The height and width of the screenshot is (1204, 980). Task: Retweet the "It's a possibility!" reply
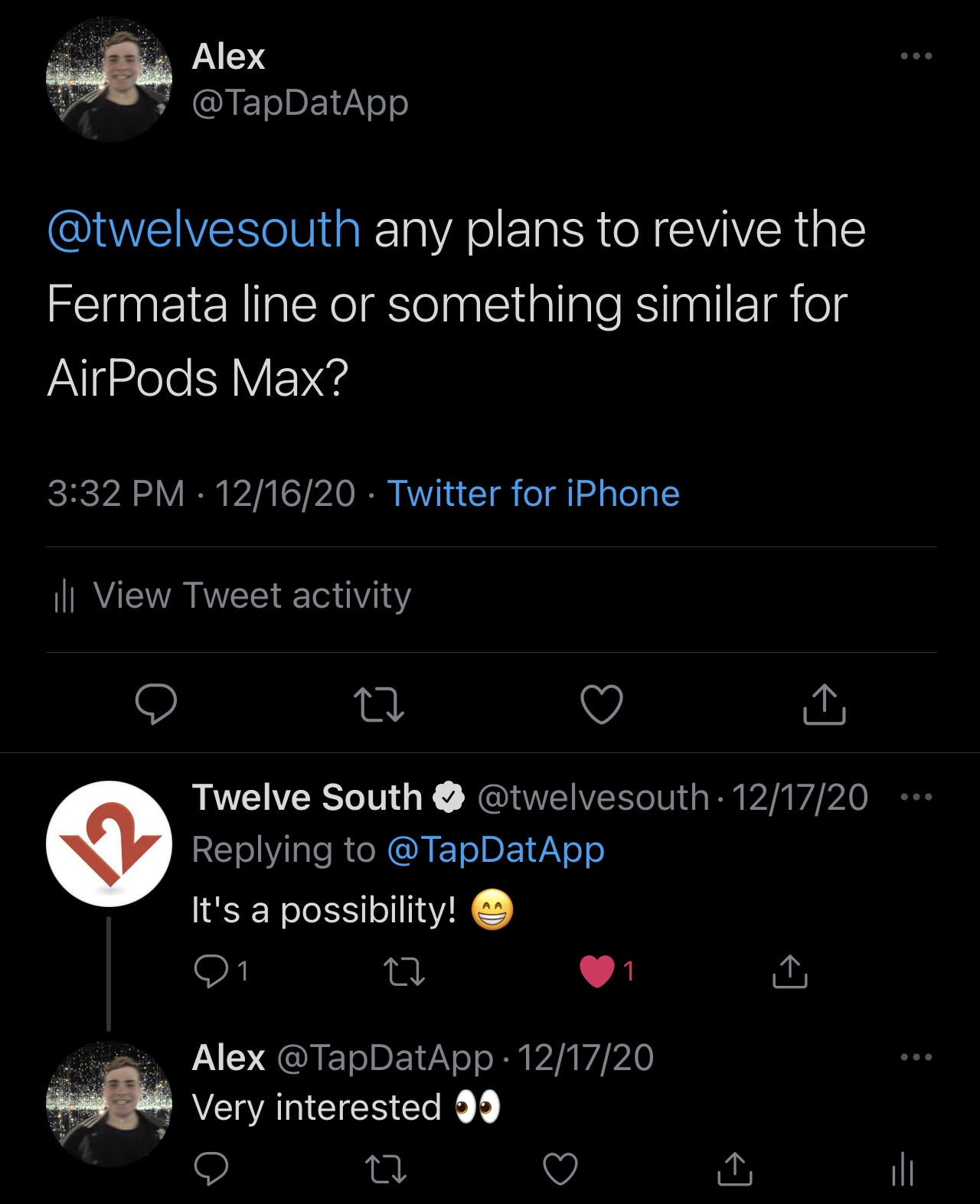[x=403, y=972]
